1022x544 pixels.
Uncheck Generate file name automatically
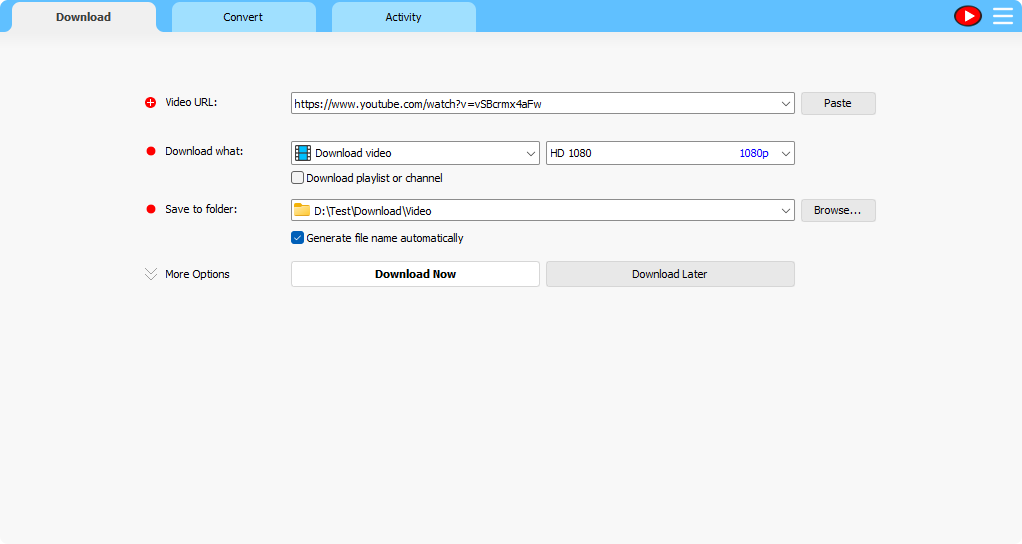pos(297,238)
